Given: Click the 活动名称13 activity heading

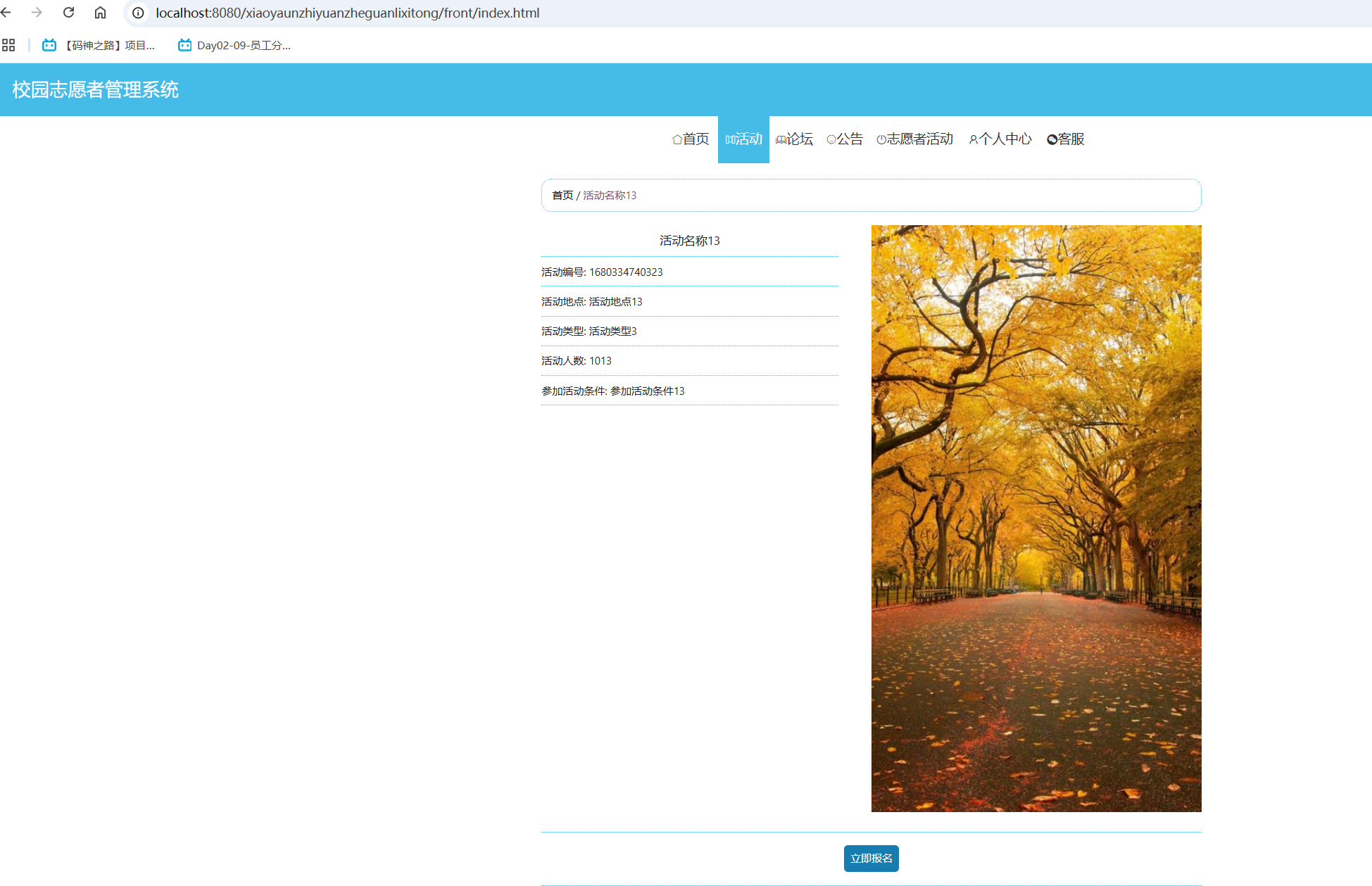Looking at the screenshot, I should click(x=690, y=241).
